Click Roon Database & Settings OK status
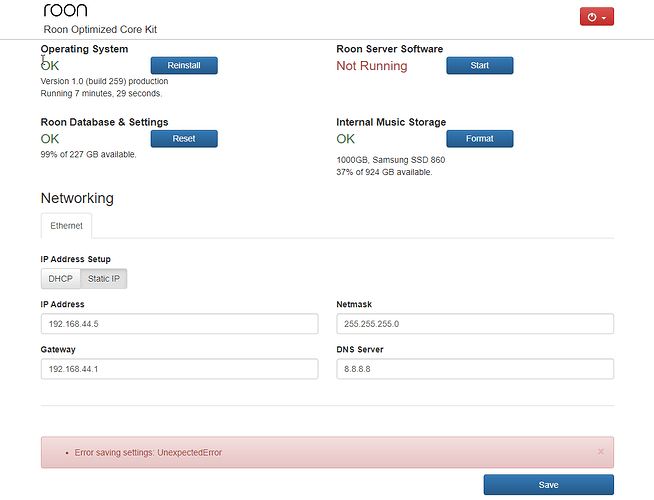This screenshot has height=500, width=654. click(x=50, y=139)
